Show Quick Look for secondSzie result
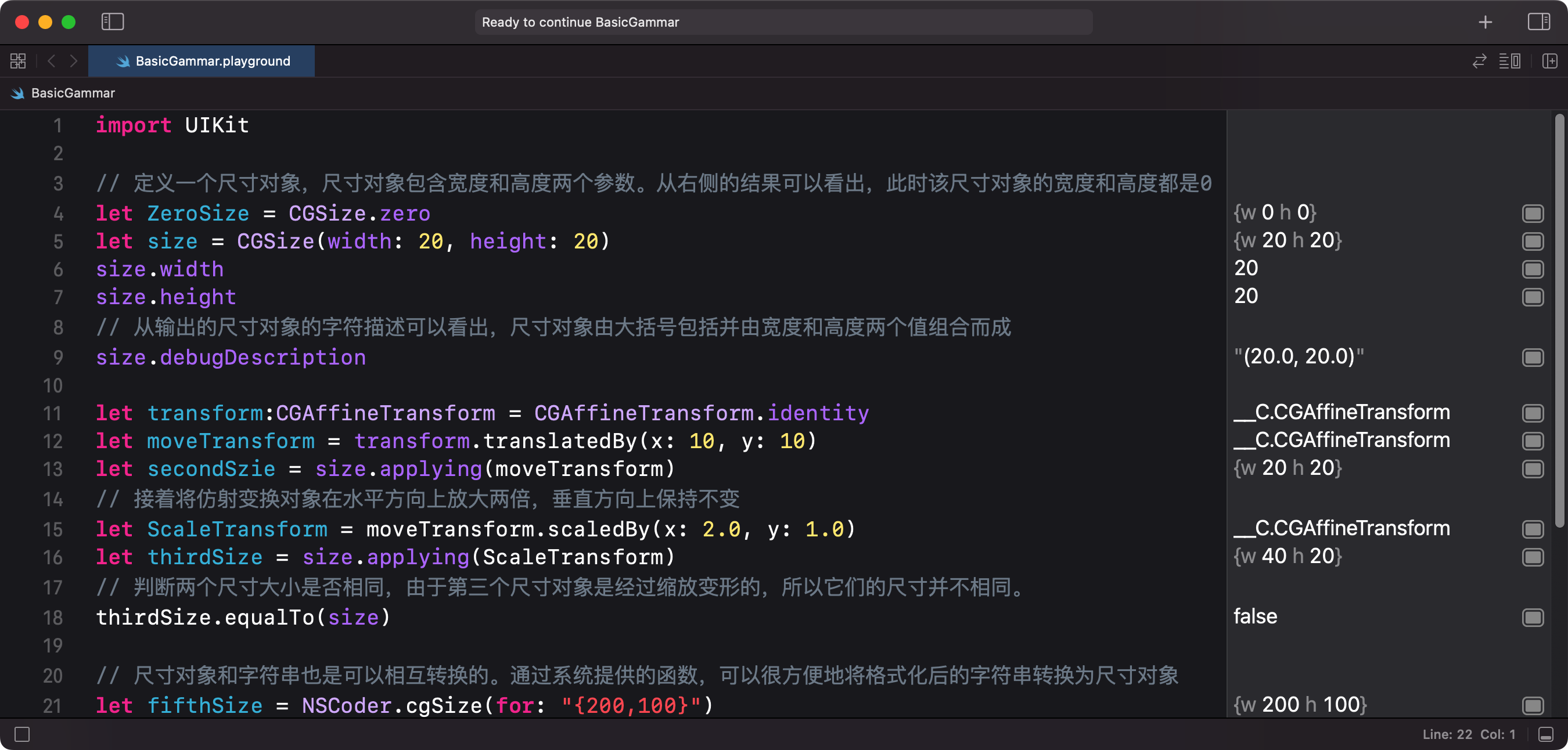 1533,468
